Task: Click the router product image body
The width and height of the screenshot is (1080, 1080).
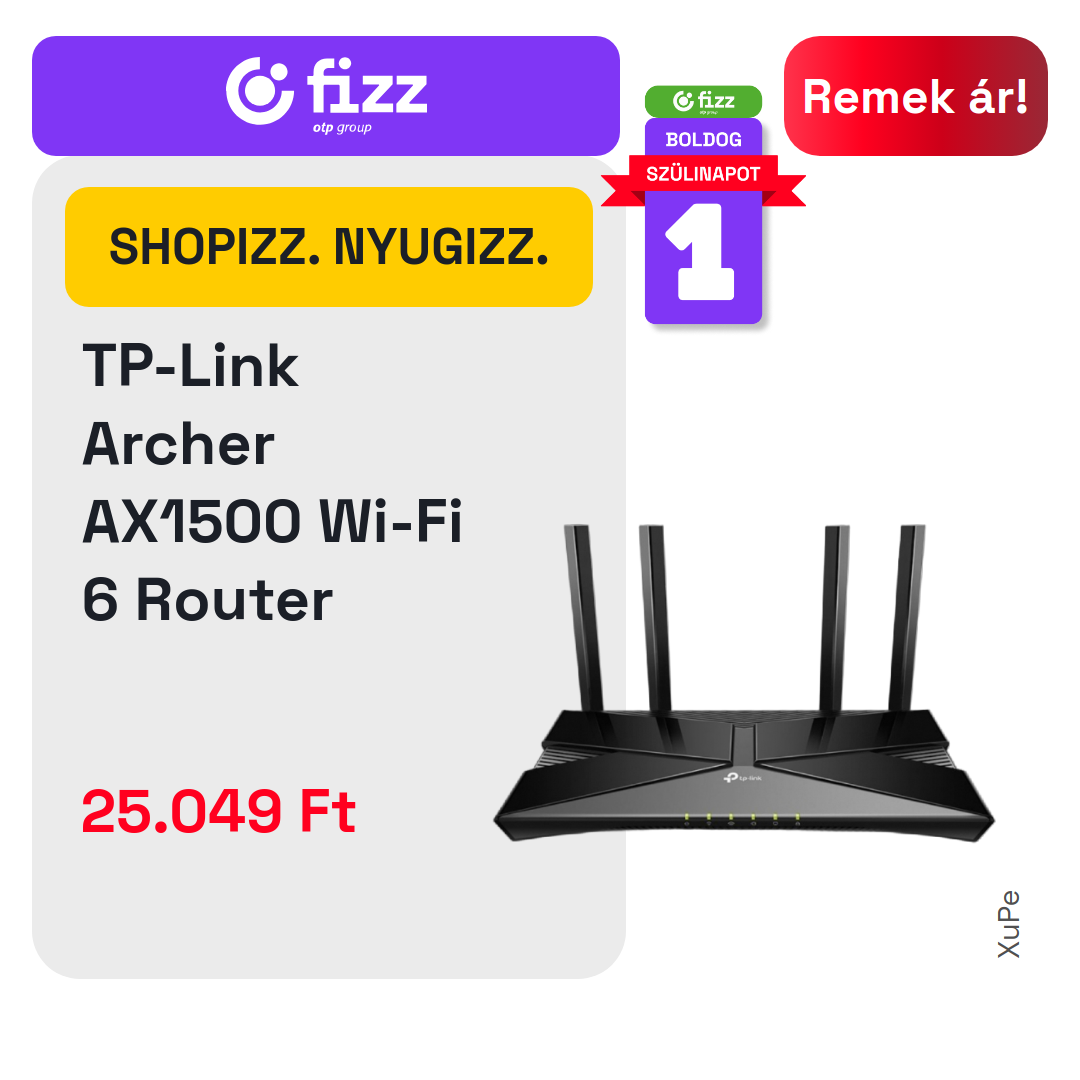Action: point(744,775)
